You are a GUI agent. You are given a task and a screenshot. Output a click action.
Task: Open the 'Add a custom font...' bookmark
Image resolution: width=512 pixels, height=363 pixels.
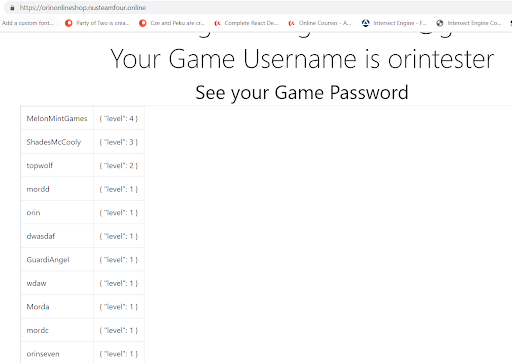point(28,23)
